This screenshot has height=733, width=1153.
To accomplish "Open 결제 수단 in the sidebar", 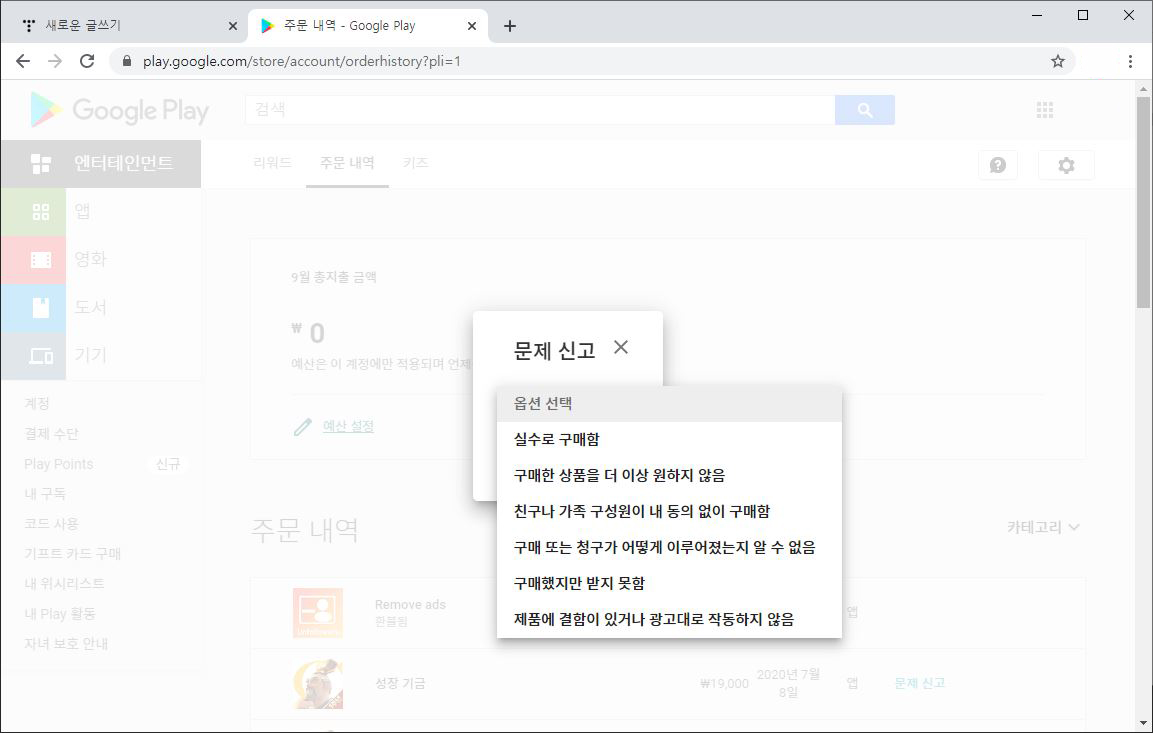I will [x=51, y=434].
